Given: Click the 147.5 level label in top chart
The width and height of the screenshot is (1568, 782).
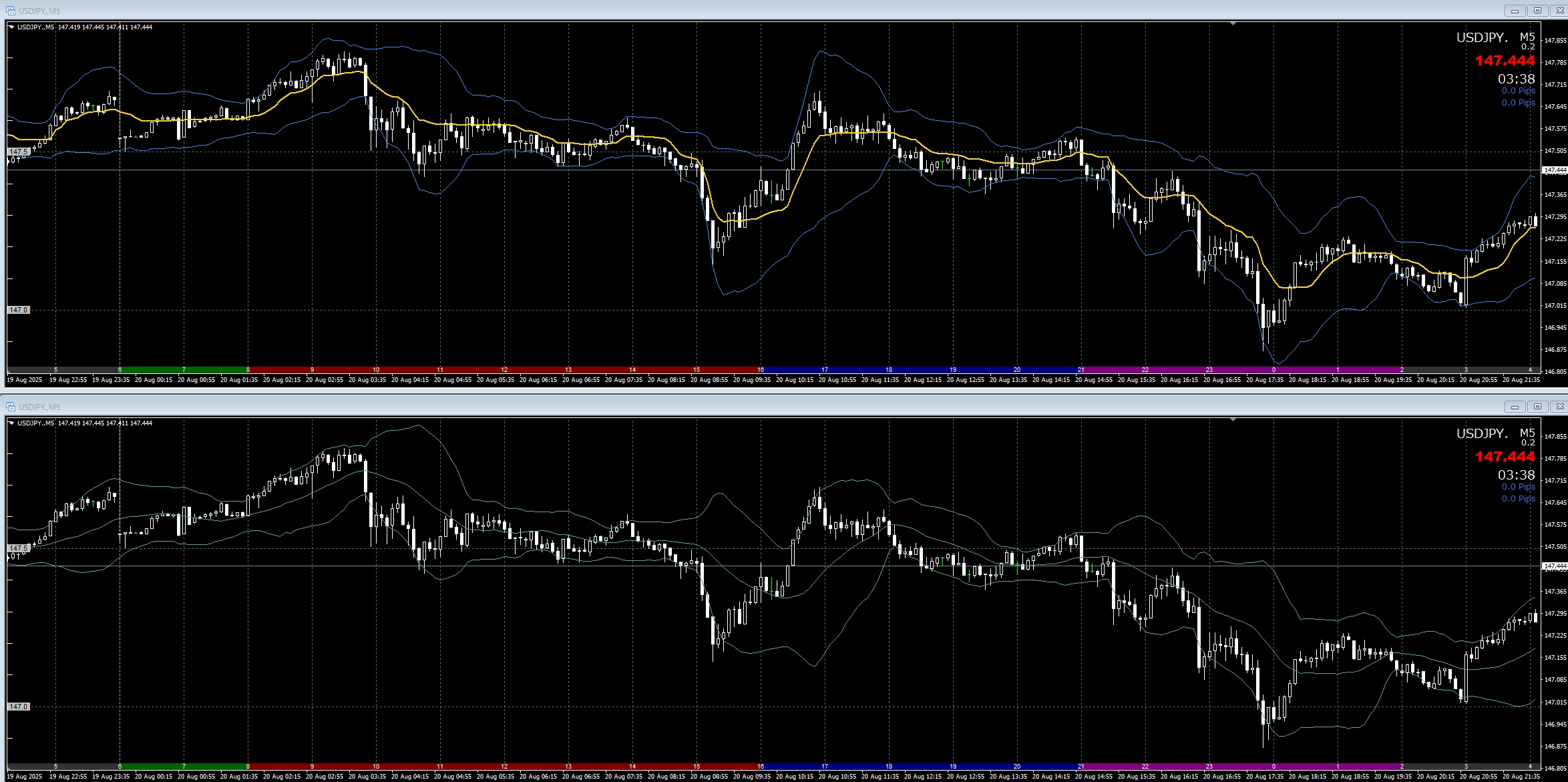Looking at the screenshot, I should (19, 152).
